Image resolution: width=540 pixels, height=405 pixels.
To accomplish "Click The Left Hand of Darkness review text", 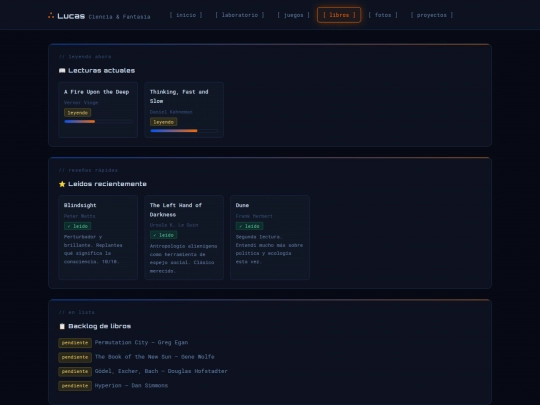I will coord(183,259).
